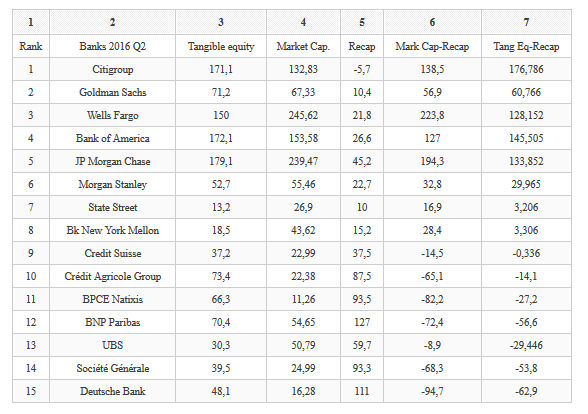Click the Tang Eq-Recap column header
The width and height of the screenshot is (588, 414).
point(526,46)
